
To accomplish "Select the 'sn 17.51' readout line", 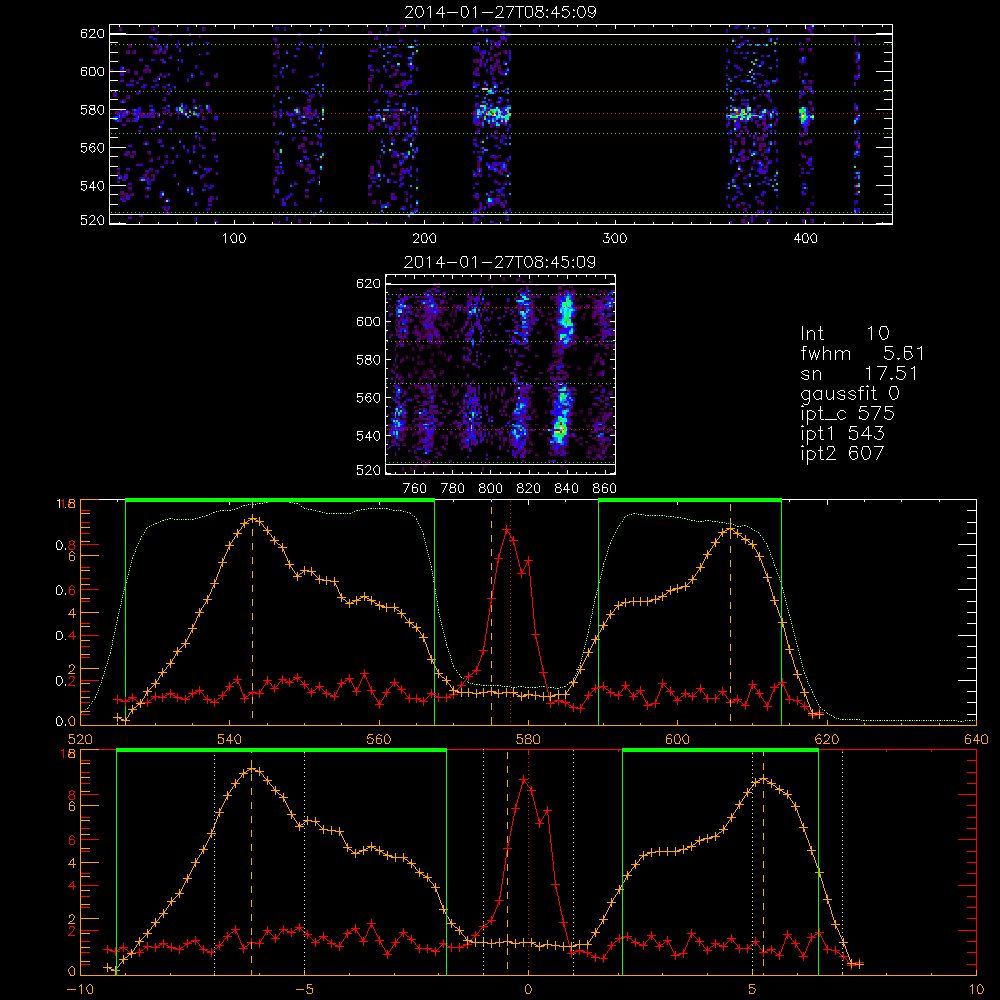I will (x=859, y=373).
